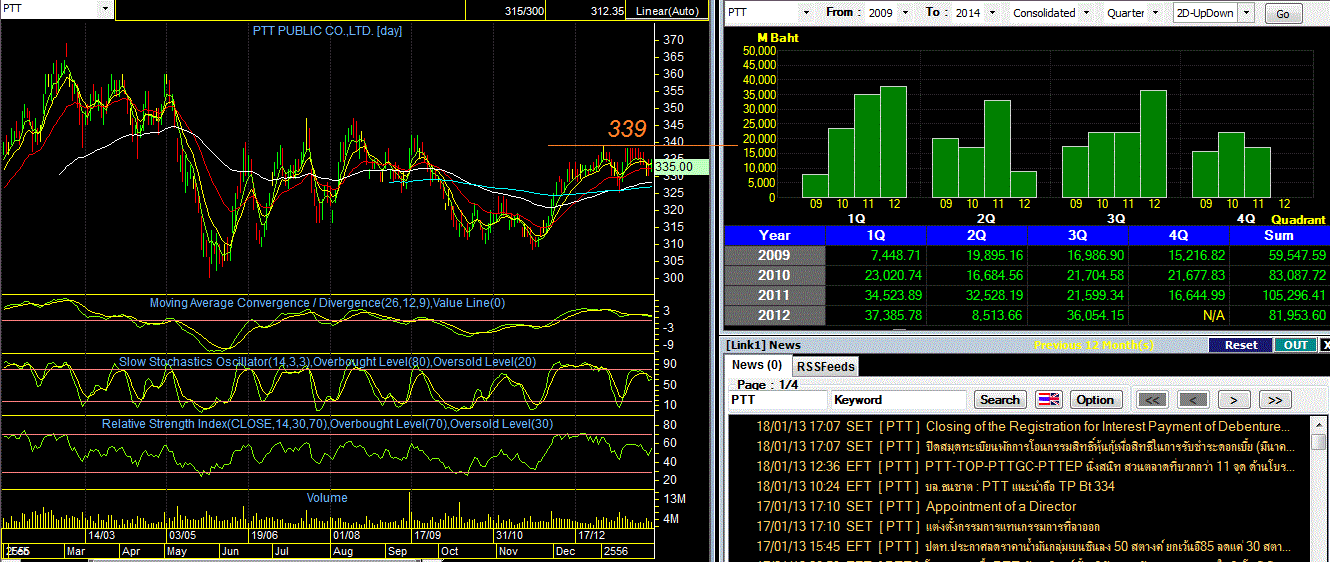Go to last news page with >>
The image size is (1330, 562).
coord(1275,400)
